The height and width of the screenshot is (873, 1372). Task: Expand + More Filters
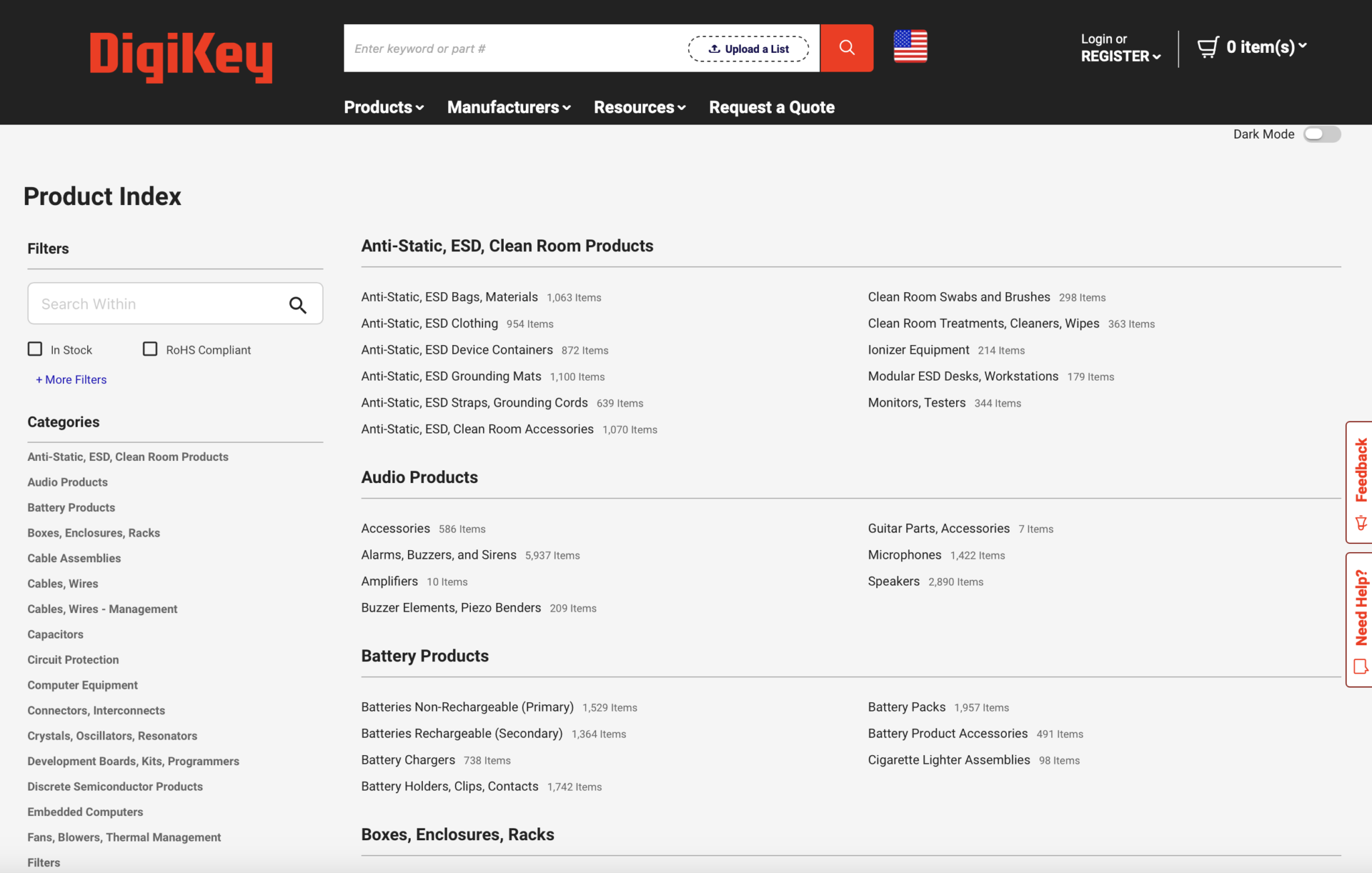click(71, 379)
